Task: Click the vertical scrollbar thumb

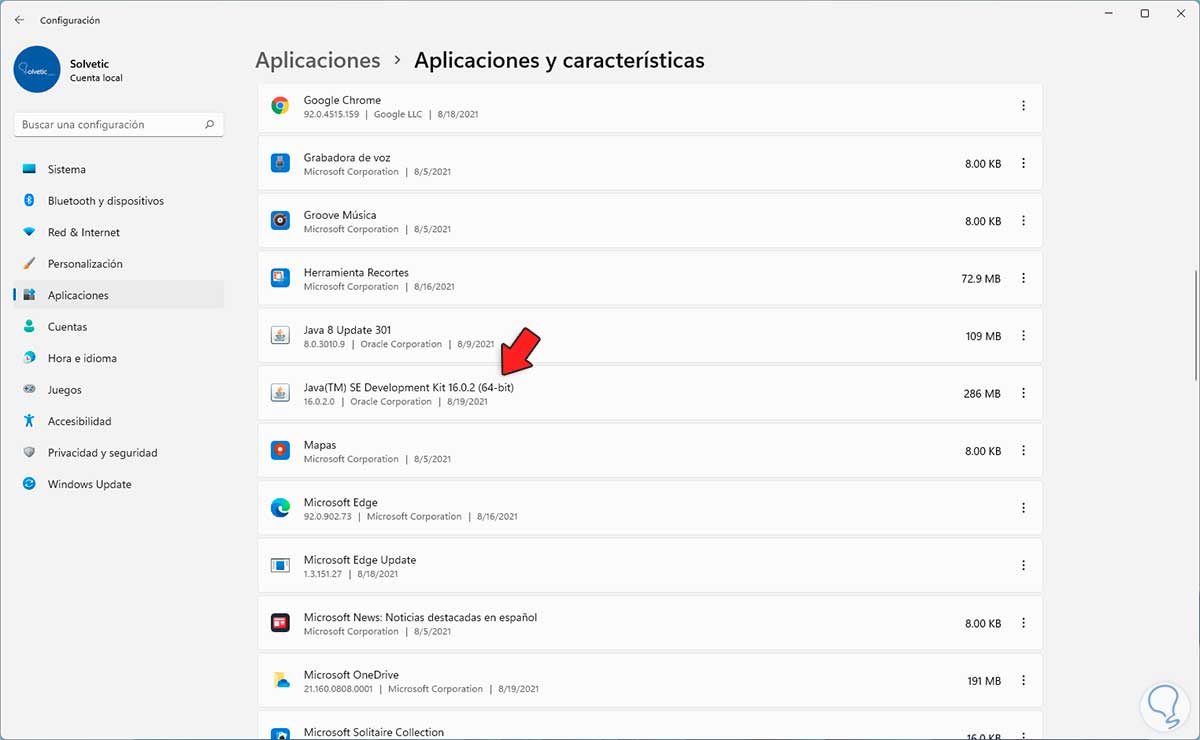Action: point(1196,325)
